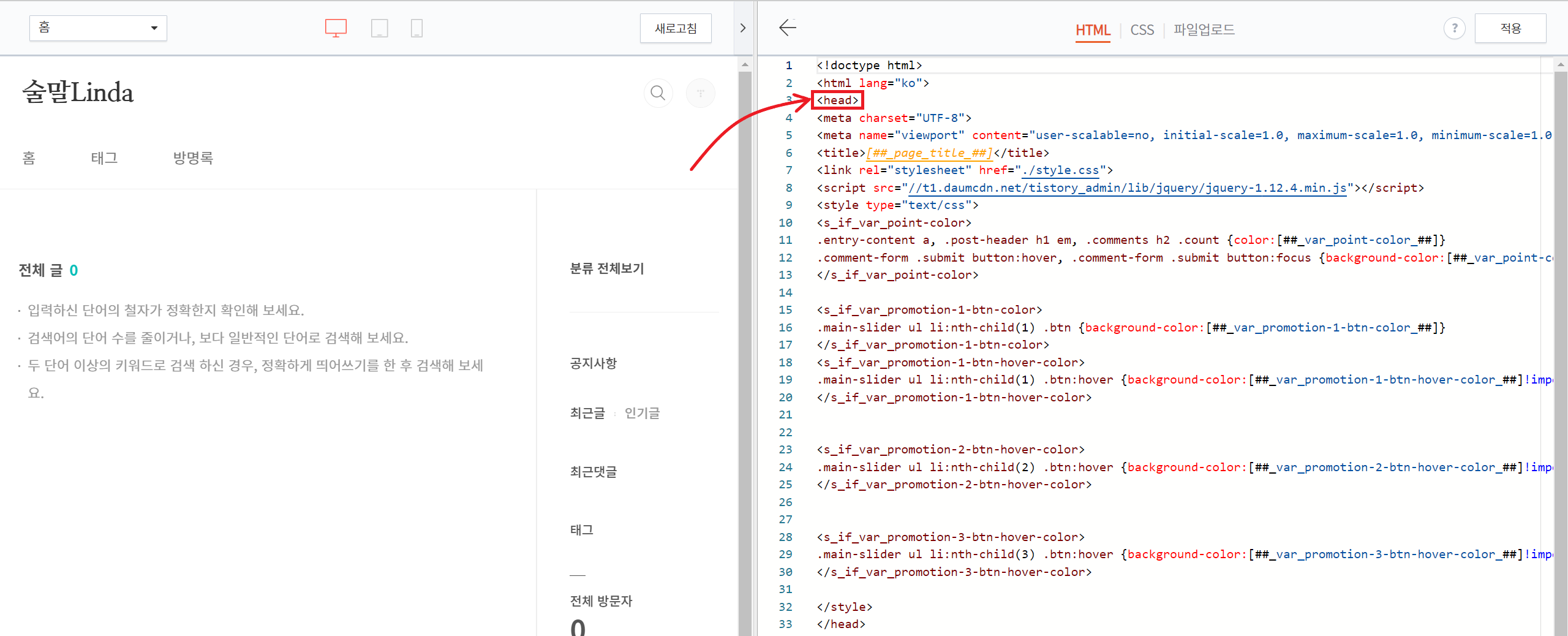The image size is (1568, 636).
Task: Click the <html lang="ko"> line
Action: coord(873,83)
